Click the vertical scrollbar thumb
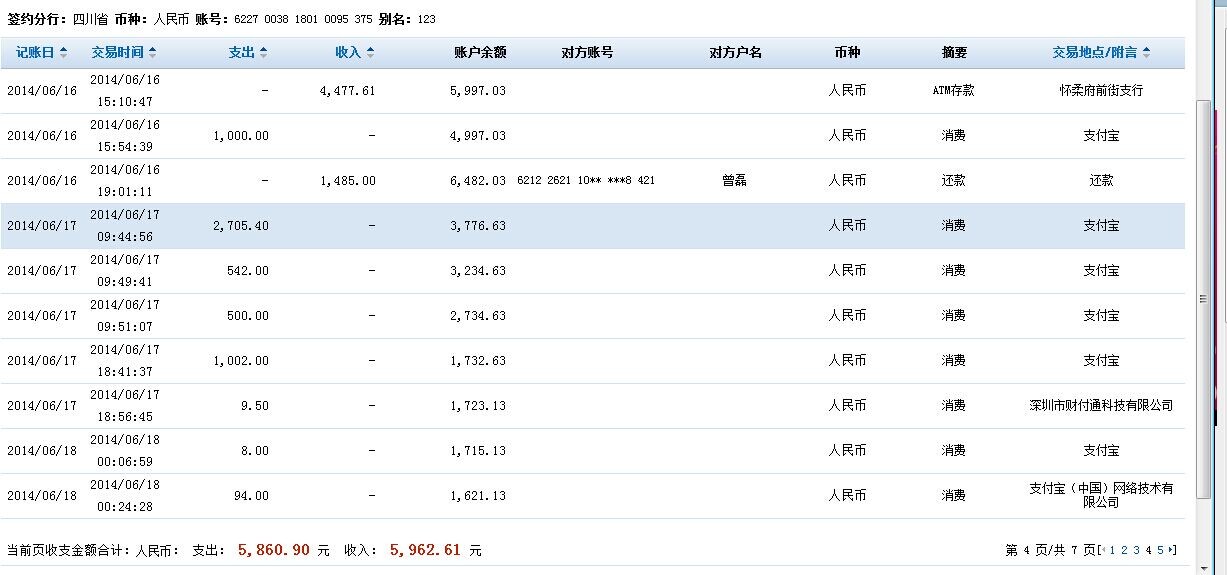 click(x=1205, y=298)
